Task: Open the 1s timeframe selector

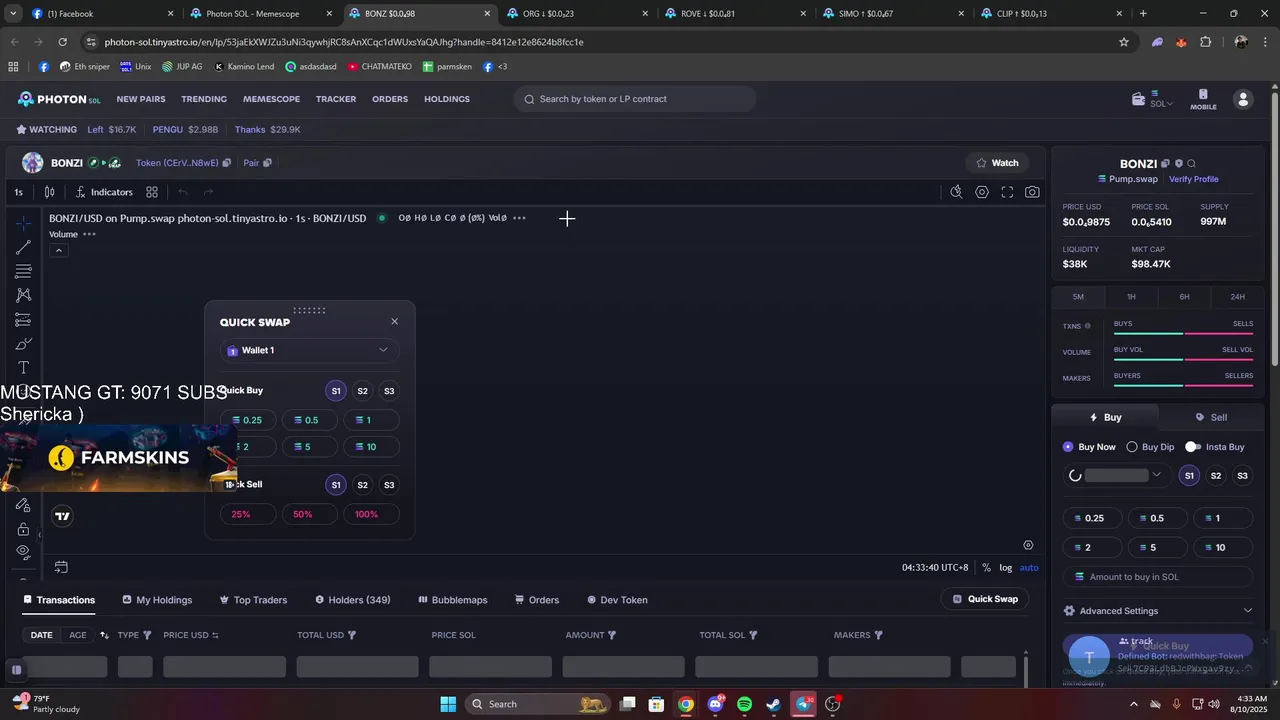Action: (18, 192)
